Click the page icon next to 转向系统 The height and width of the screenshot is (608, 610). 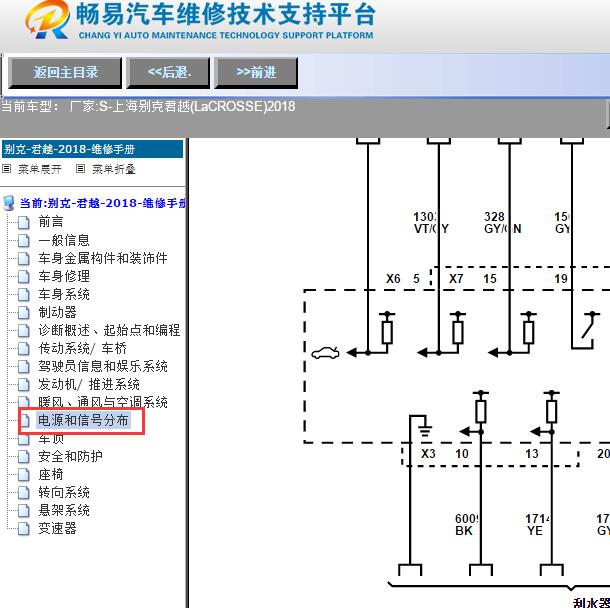pyautogui.click(x=24, y=493)
